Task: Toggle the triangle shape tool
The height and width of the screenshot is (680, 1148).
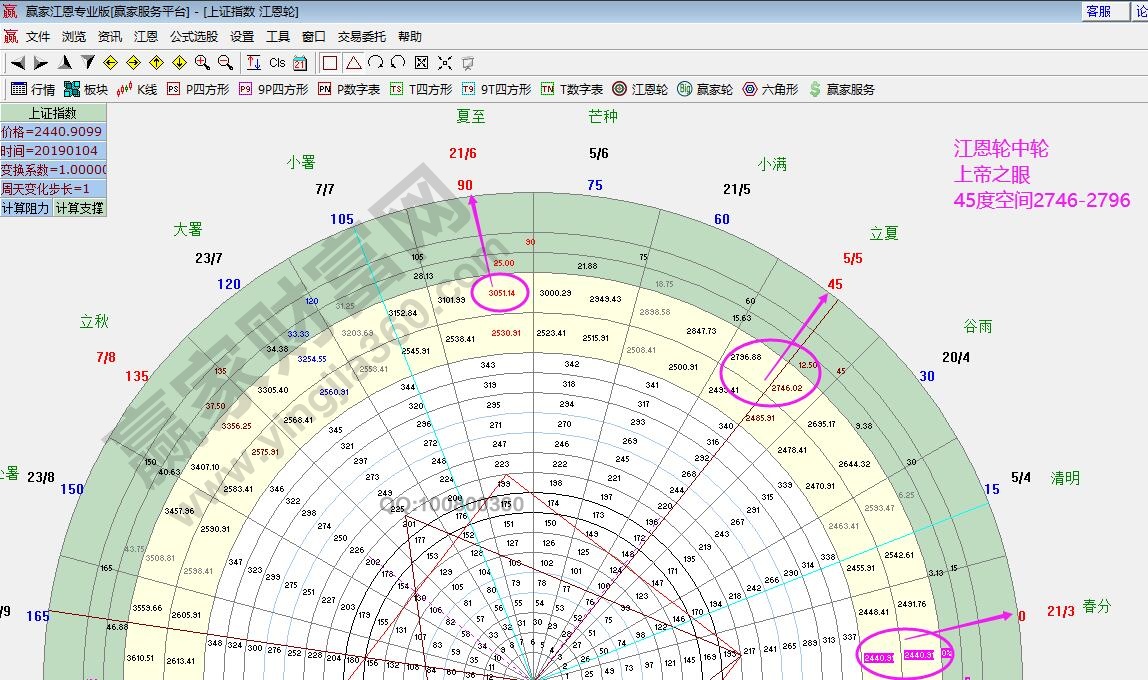Action: click(x=353, y=62)
